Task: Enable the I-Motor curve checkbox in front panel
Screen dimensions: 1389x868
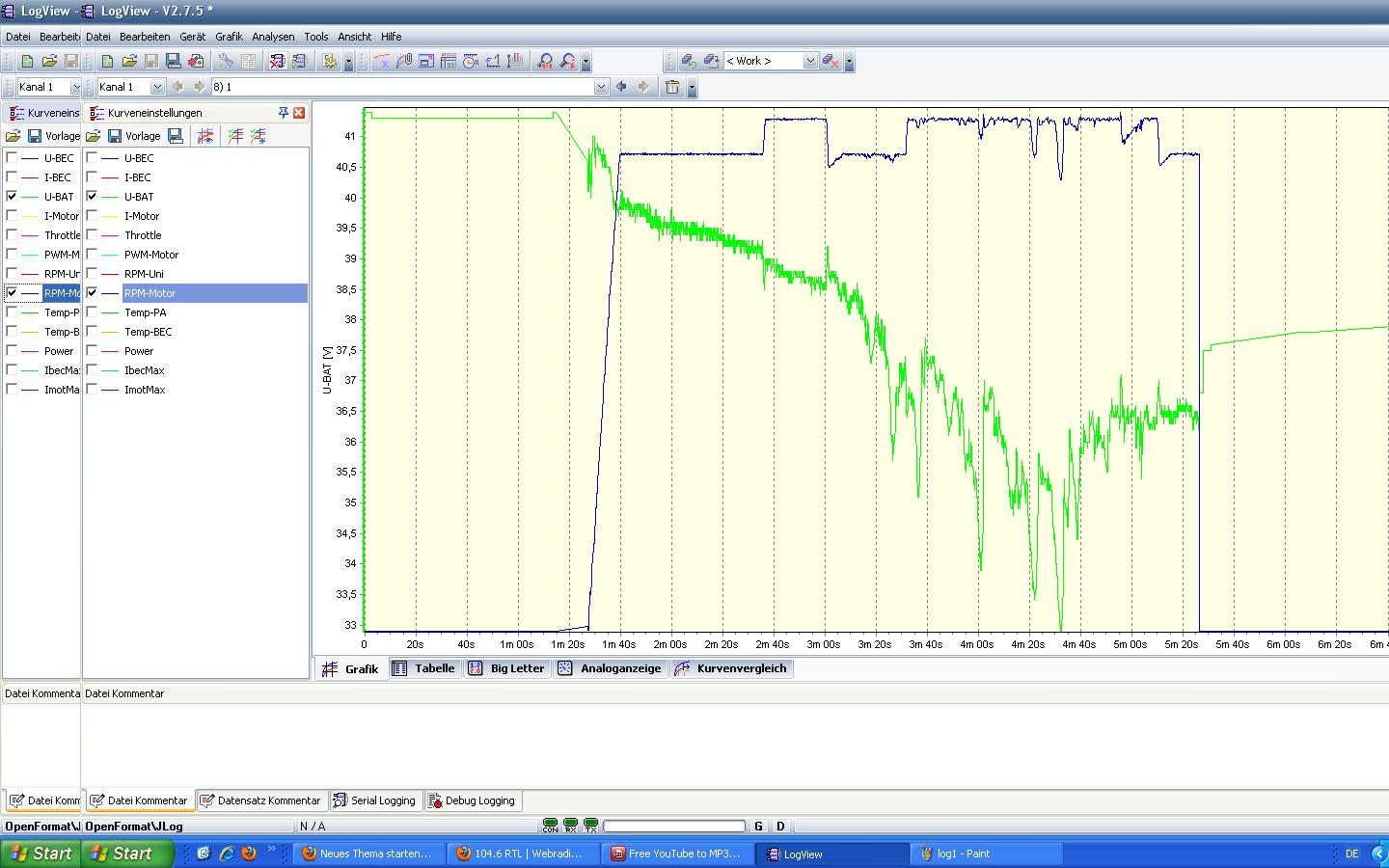Action: (92, 216)
